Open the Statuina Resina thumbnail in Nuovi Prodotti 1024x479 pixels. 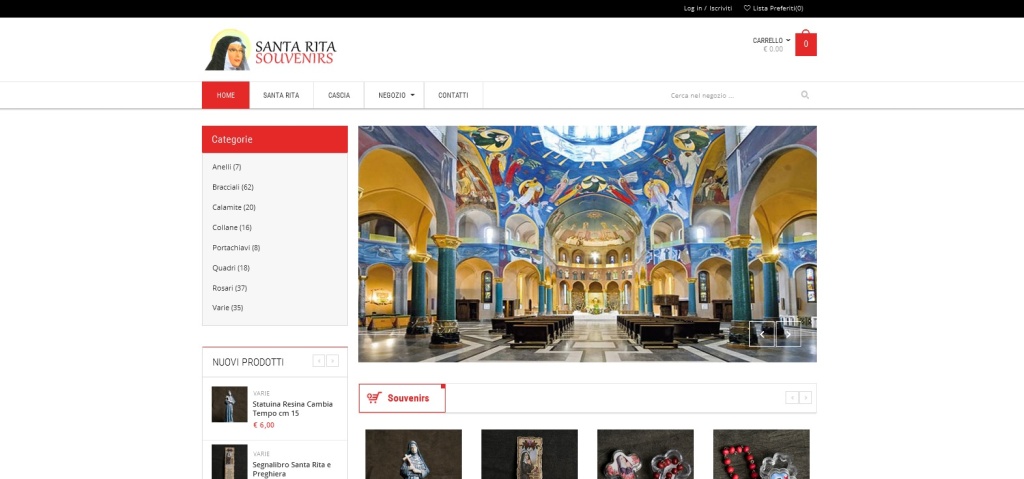229,404
